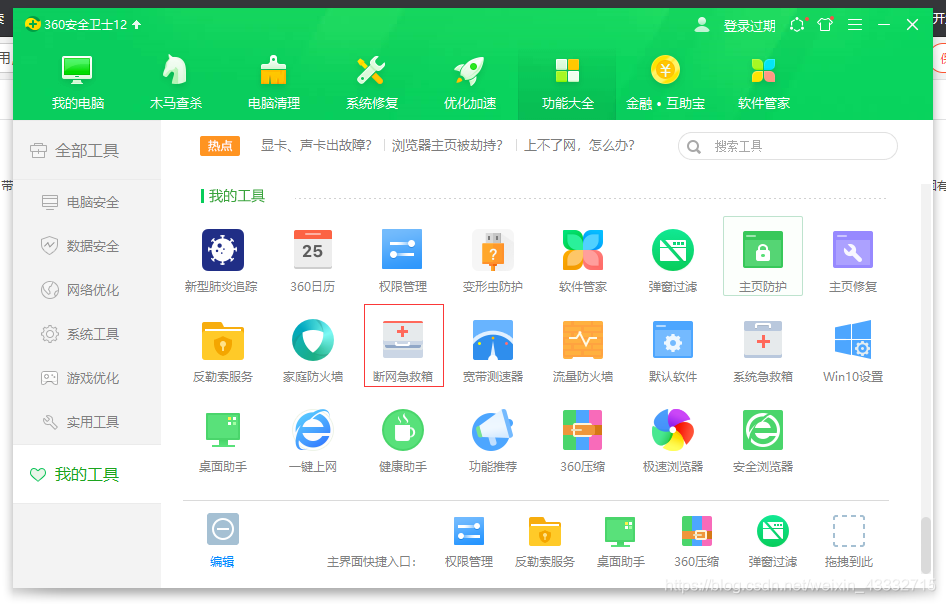Viewport: 946px width, 604px height.
Task: Select 我的工具 in the sidebar
Action: pyautogui.click(x=87, y=474)
